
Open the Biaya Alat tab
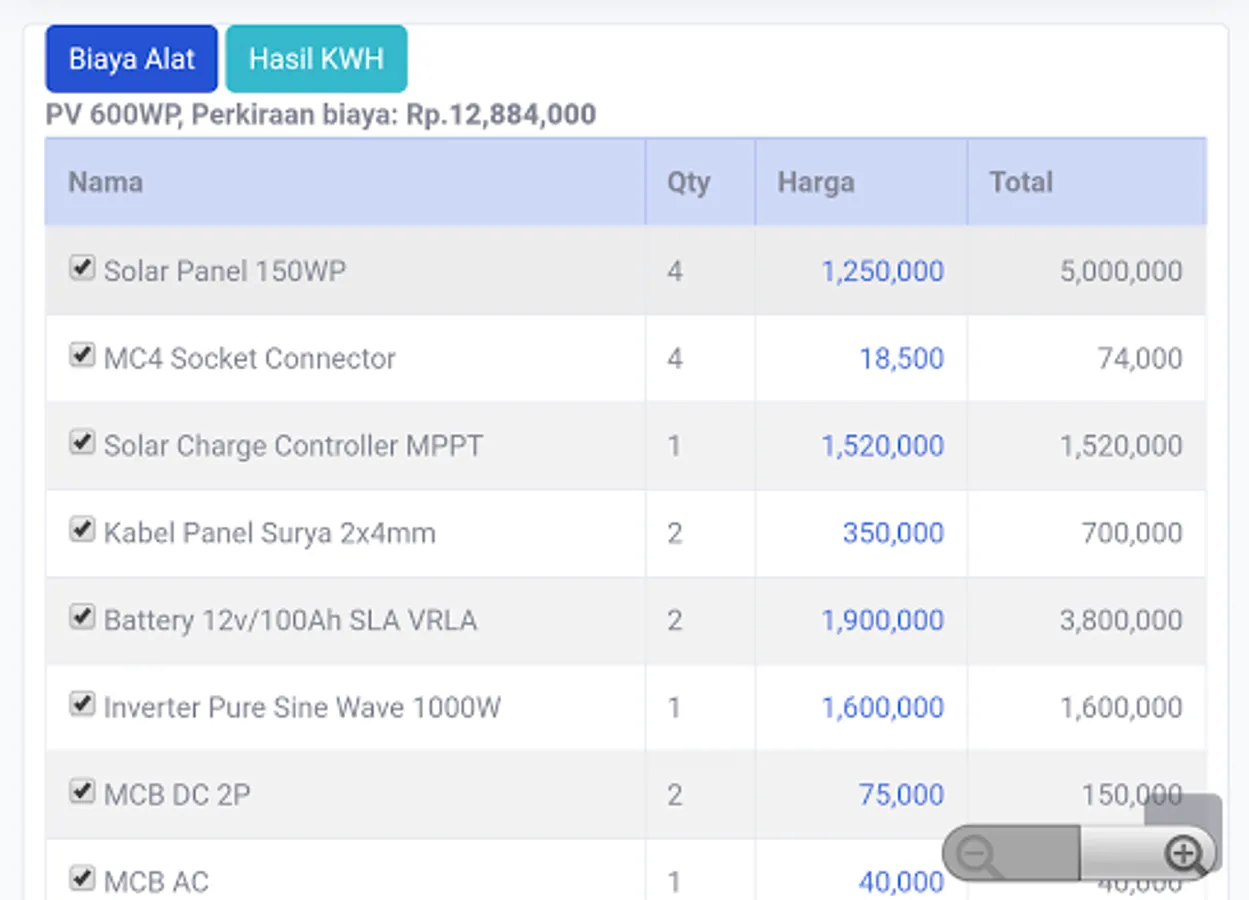[131, 59]
